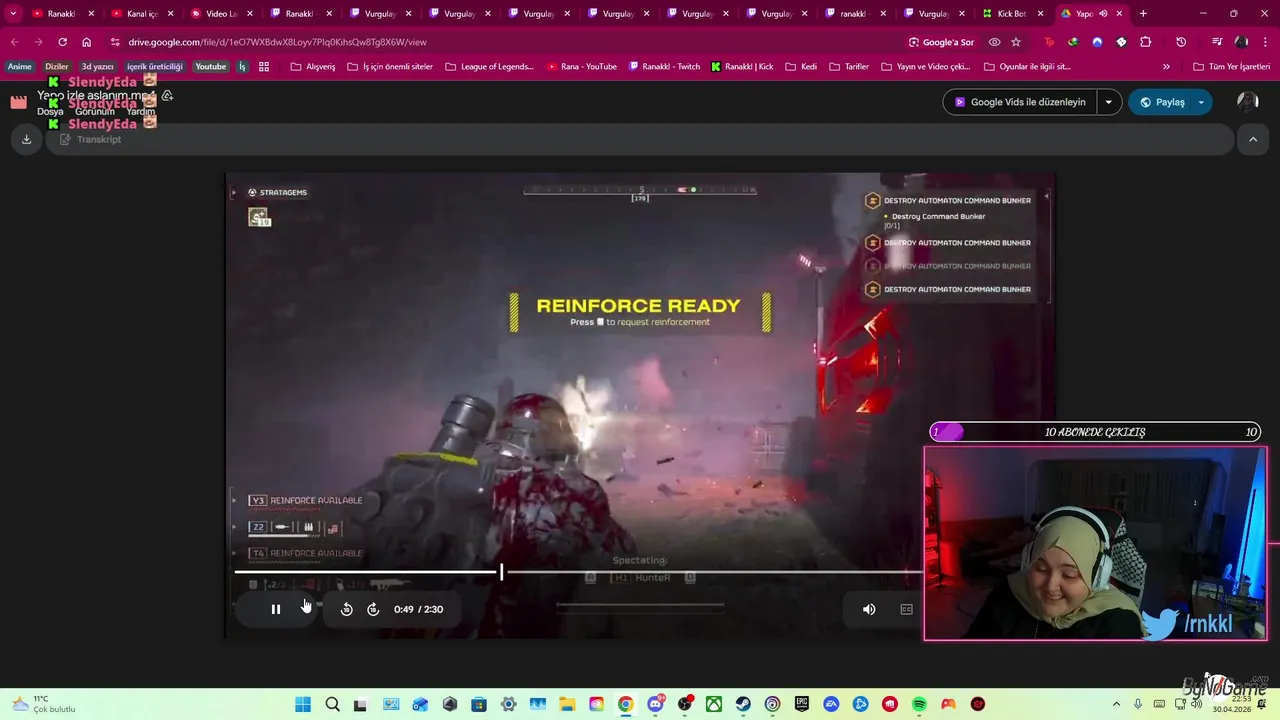Mute the video player volume
The image size is (1280, 720).
869,609
